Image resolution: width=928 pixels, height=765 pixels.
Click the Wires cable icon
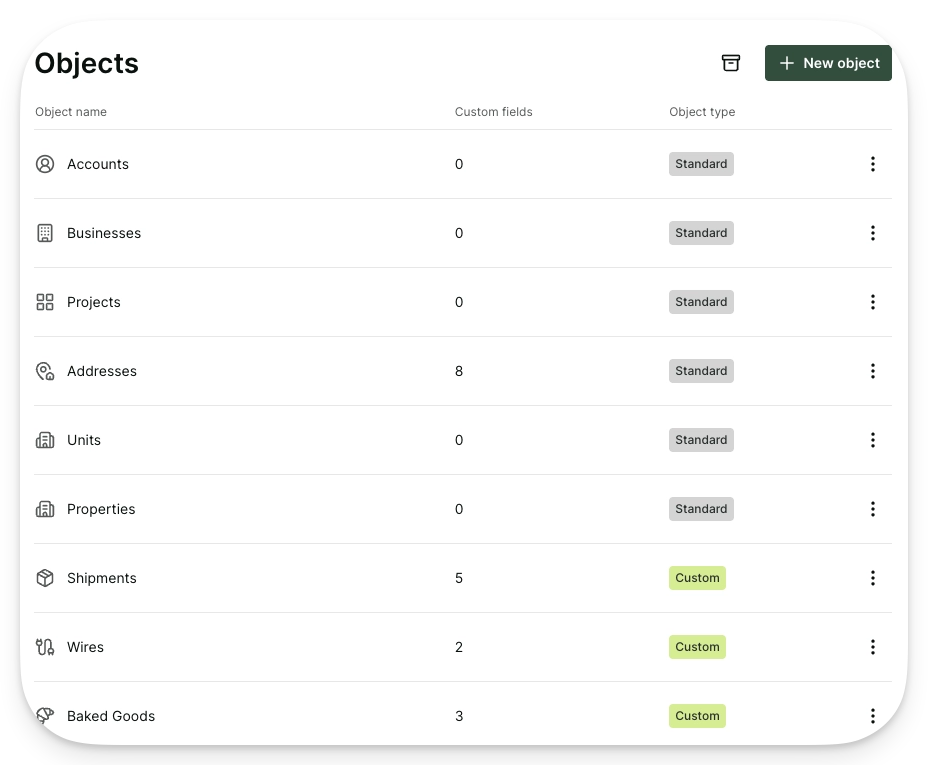coord(45,647)
